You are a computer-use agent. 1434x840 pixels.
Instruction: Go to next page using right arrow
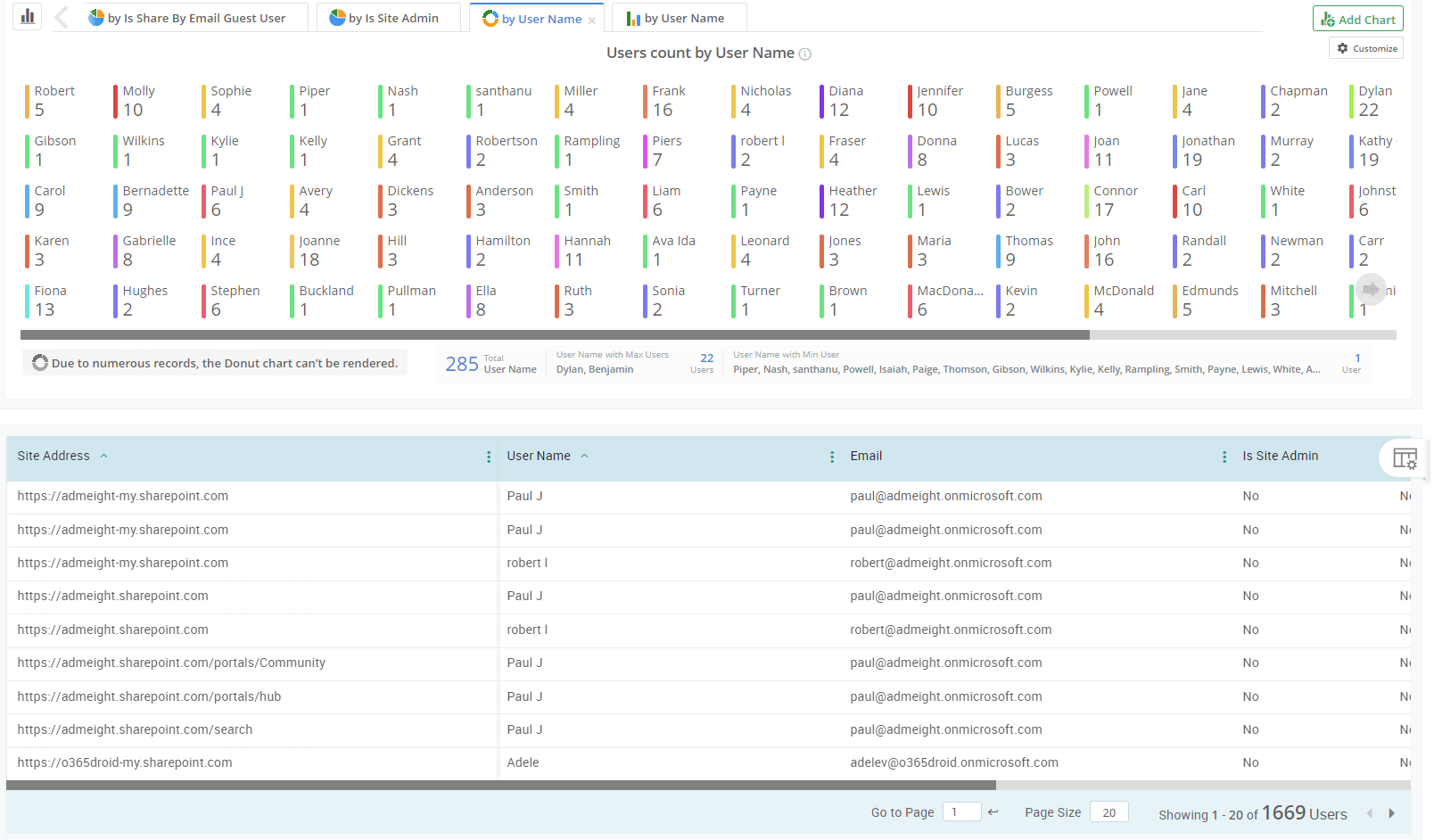(x=1391, y=813)
